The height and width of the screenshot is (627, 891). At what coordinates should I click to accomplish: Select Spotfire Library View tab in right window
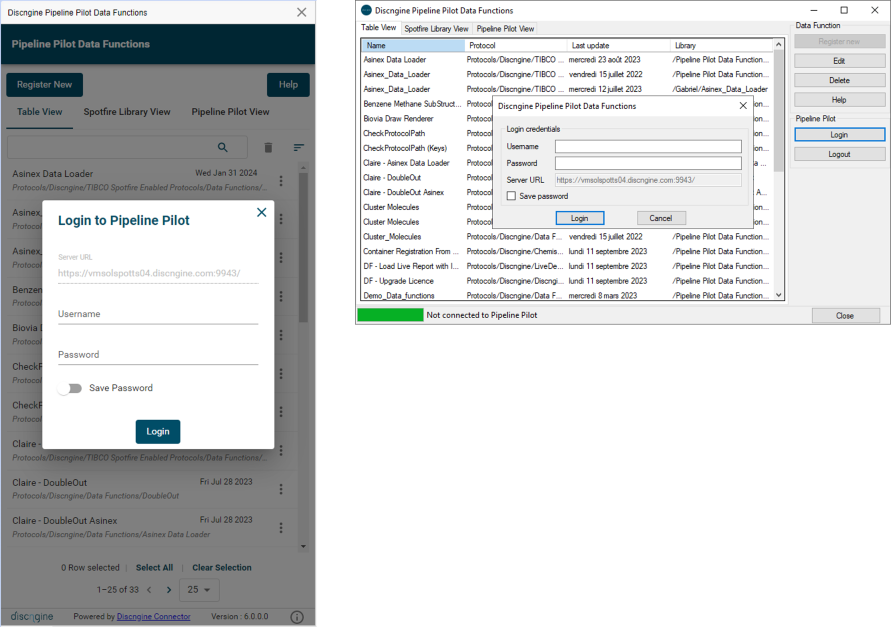(x=436, y=28)
